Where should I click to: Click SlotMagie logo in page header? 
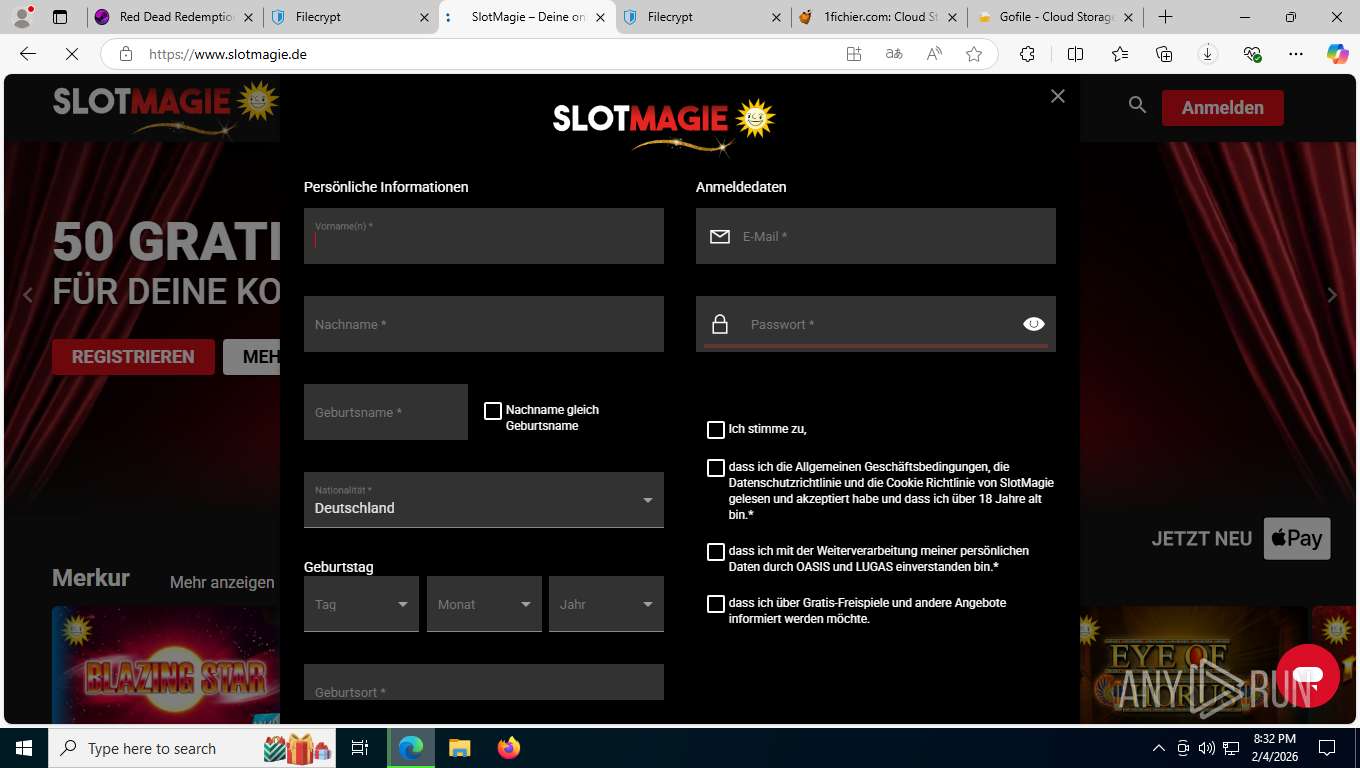pos(165,107)
